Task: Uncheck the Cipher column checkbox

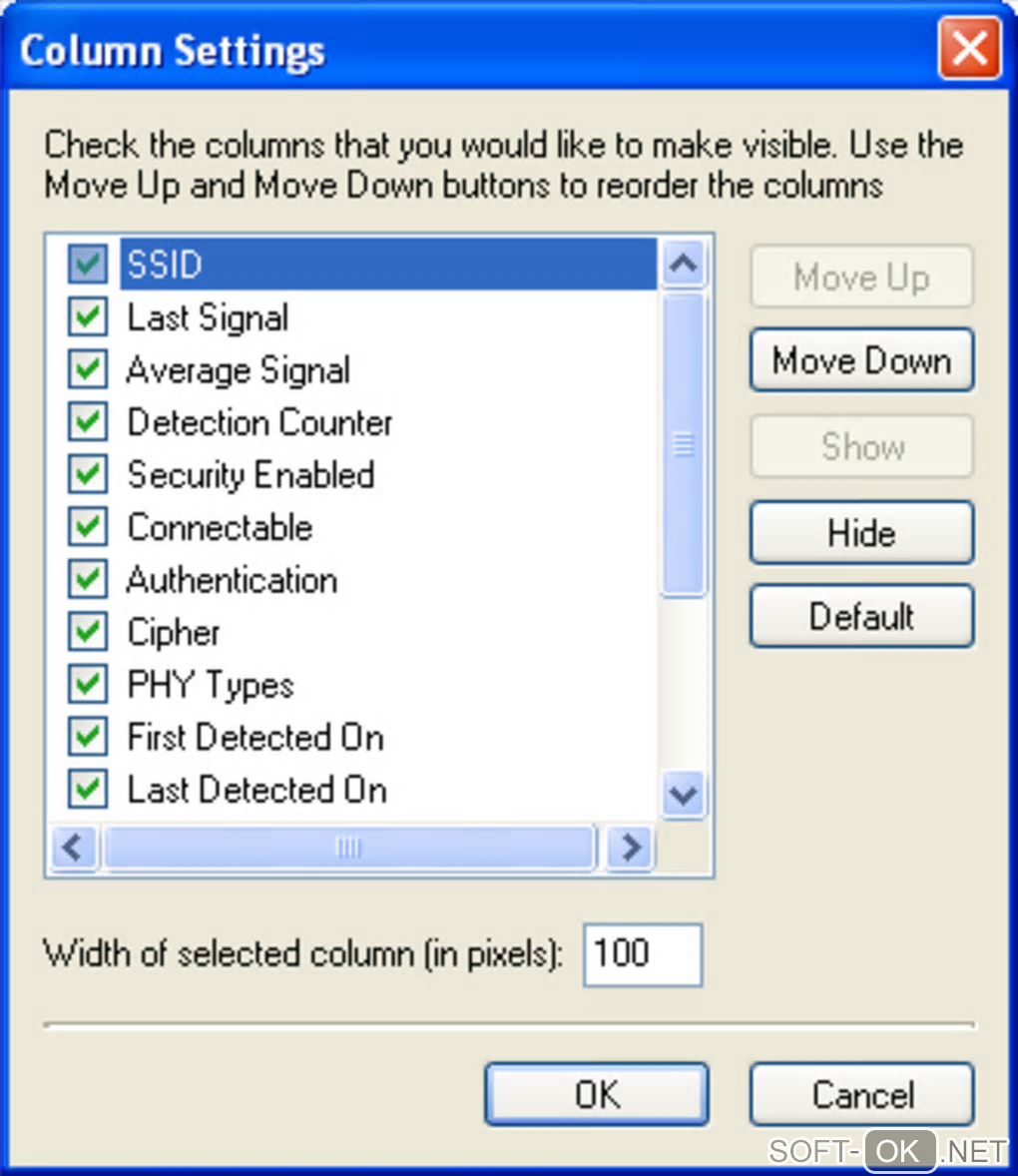Action: pos(88,632)
